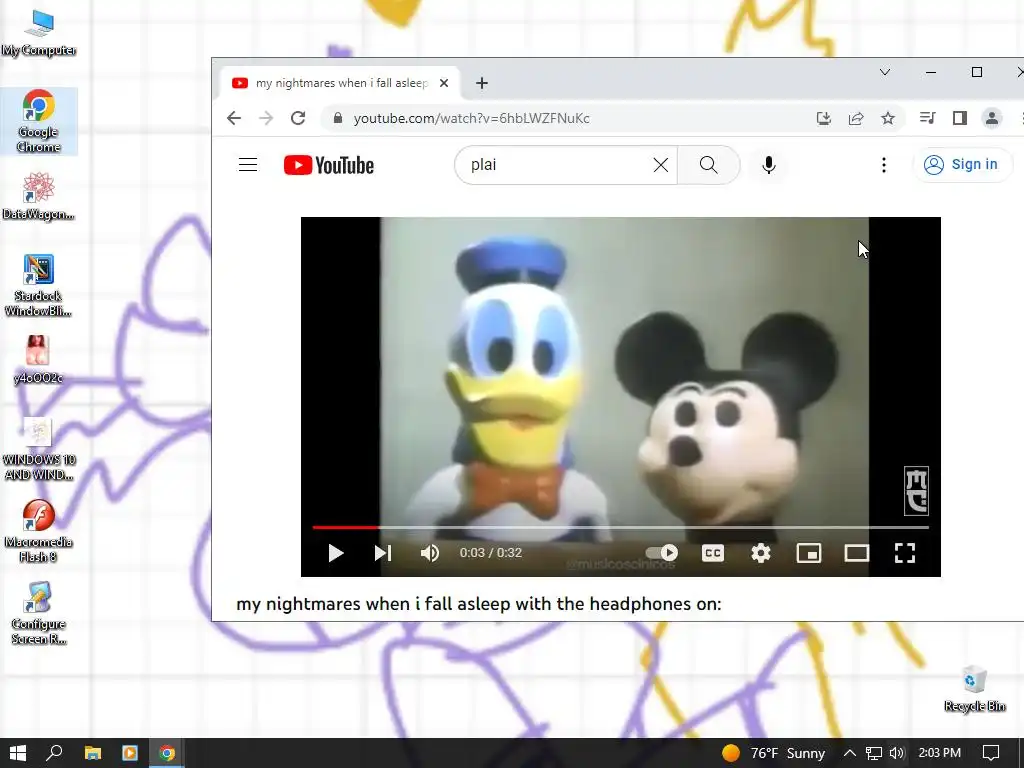Viewport: 1024px width, 768px height.
Task: Open YouTube three-dot settings menu
Action: (884, 165)
